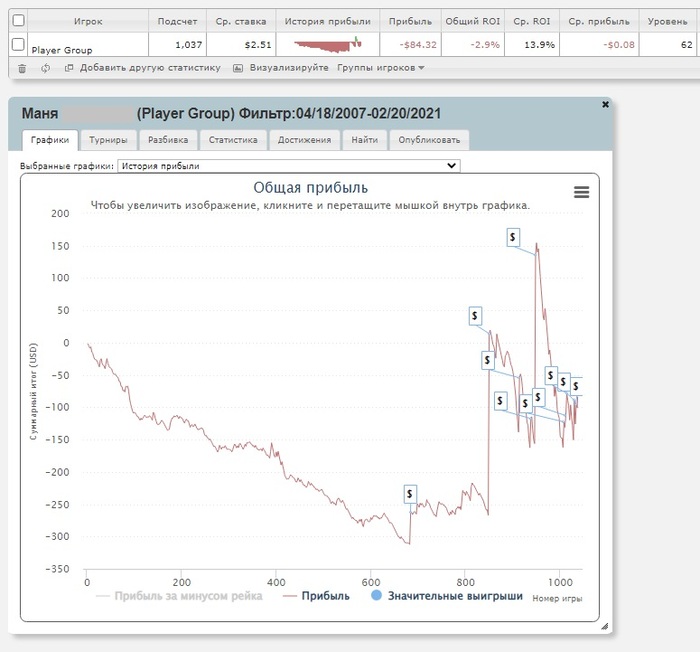Click the 13.9% average ROI value
Image resolution: width=700 pixels, height=652 pixels.
[x=539, y=45]
